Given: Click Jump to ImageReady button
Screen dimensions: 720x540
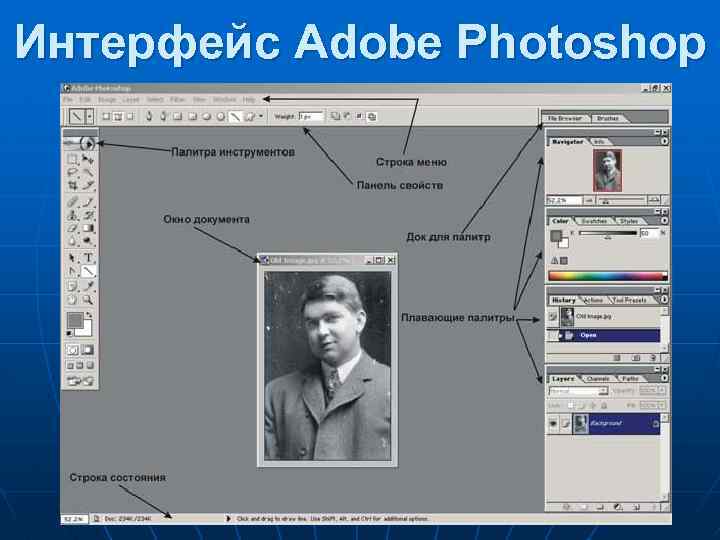Looking at the screenshot, I should (80, 381).
